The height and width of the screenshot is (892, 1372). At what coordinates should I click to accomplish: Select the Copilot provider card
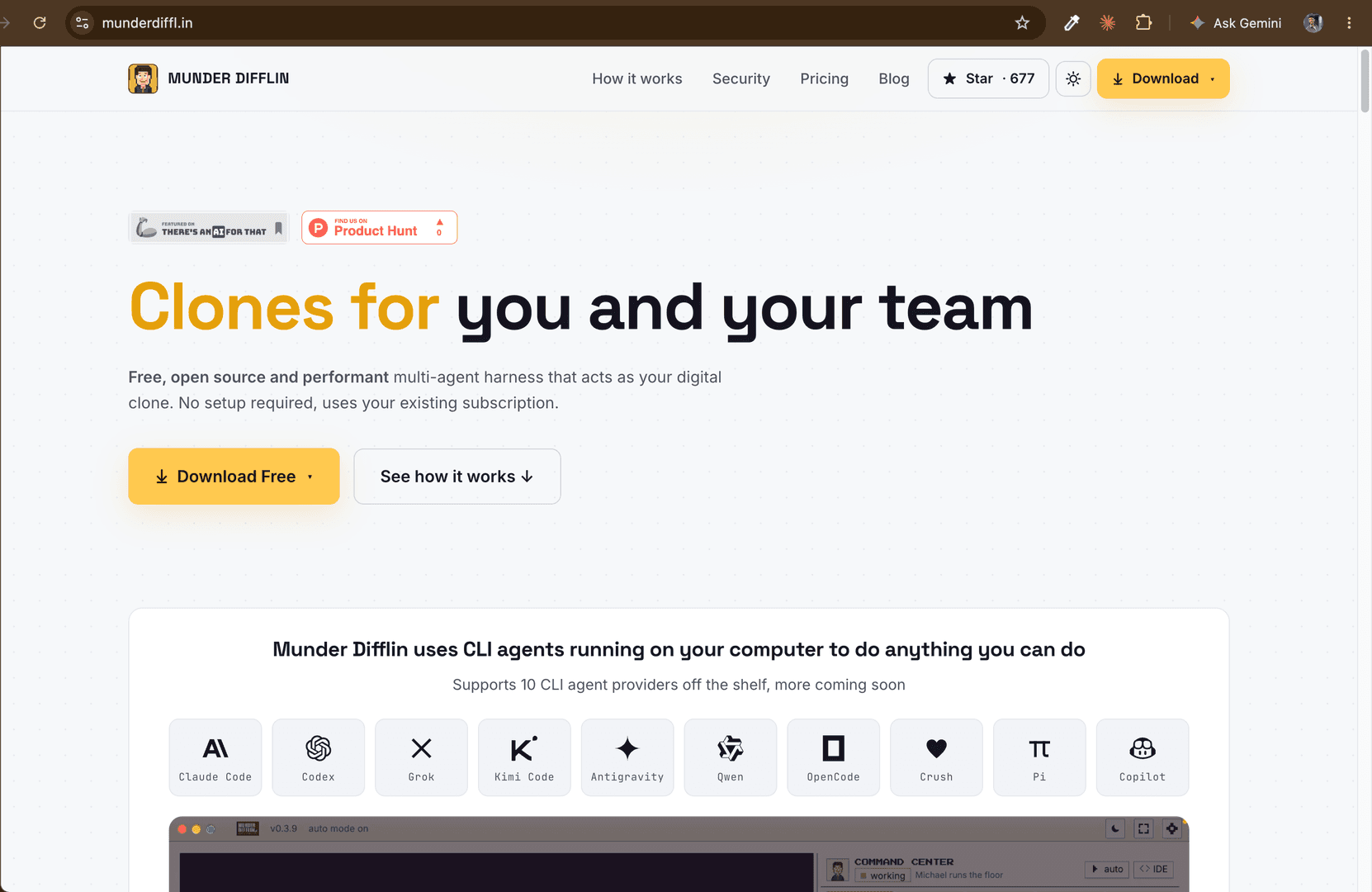[x=1143, y=757]
